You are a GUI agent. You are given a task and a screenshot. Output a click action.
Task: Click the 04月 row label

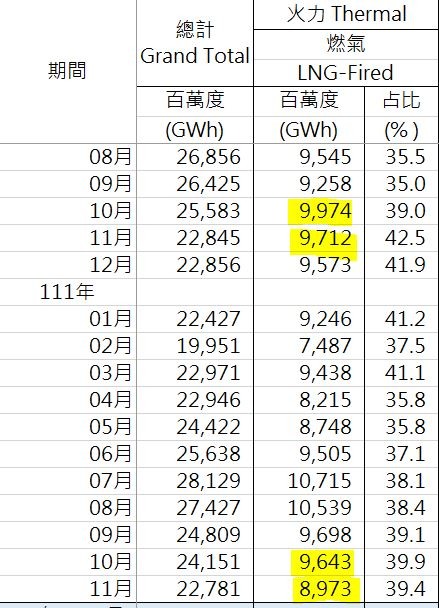click(111, 400)
